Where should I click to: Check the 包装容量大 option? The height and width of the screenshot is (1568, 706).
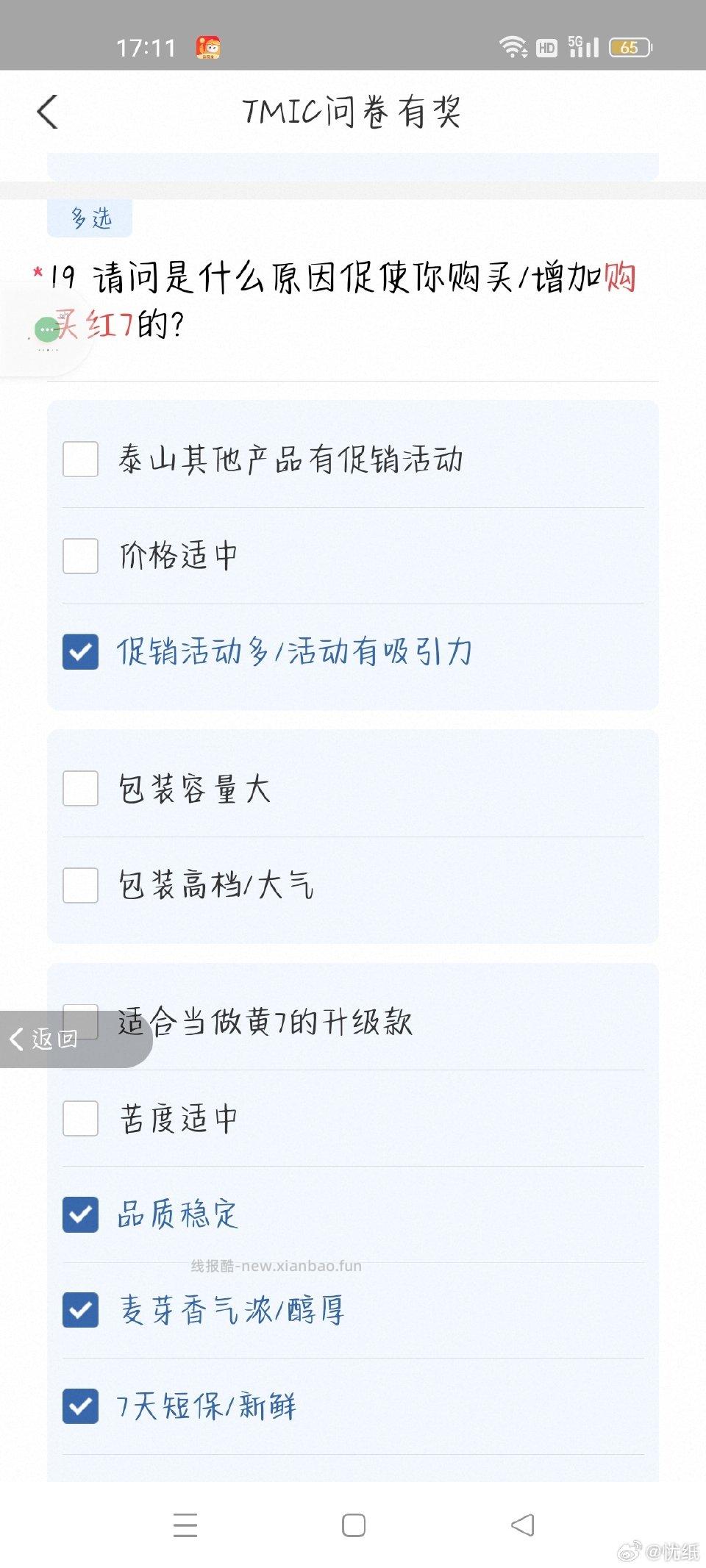click(x=80, y=789)
